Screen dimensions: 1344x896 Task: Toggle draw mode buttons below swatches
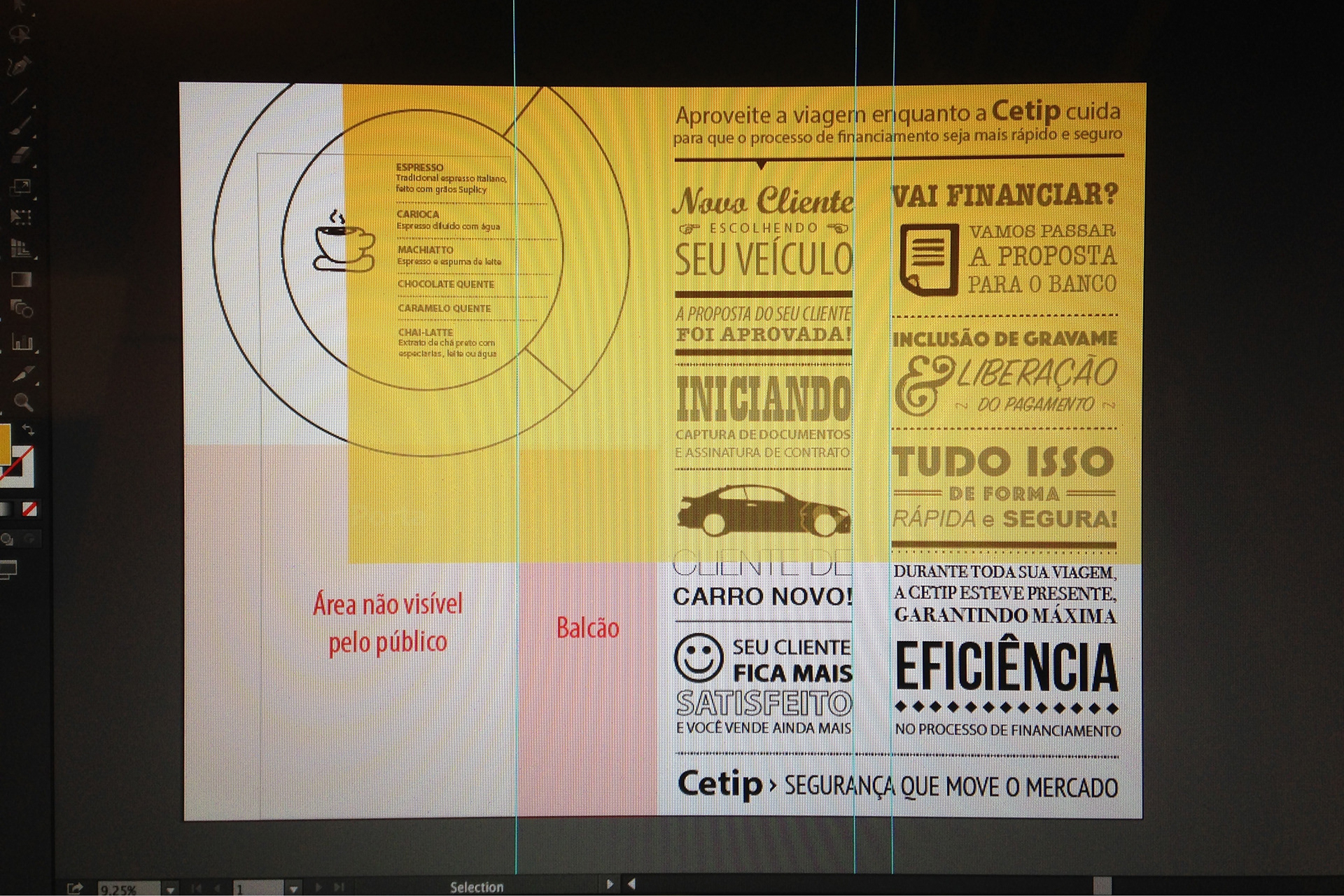8,539
